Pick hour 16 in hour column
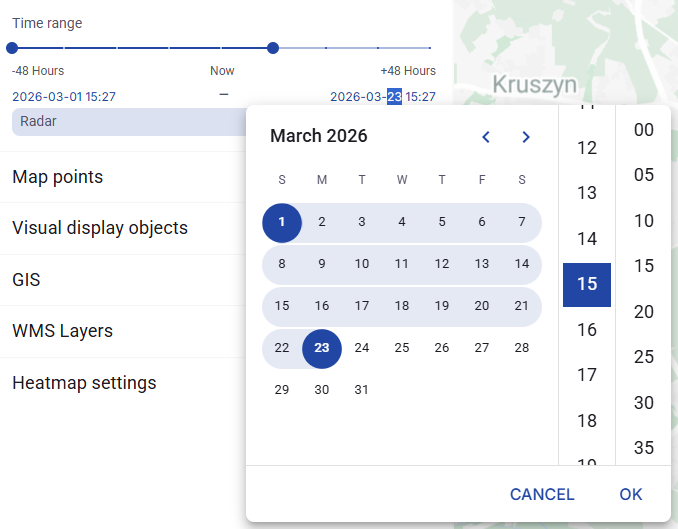 pos(587,330)
